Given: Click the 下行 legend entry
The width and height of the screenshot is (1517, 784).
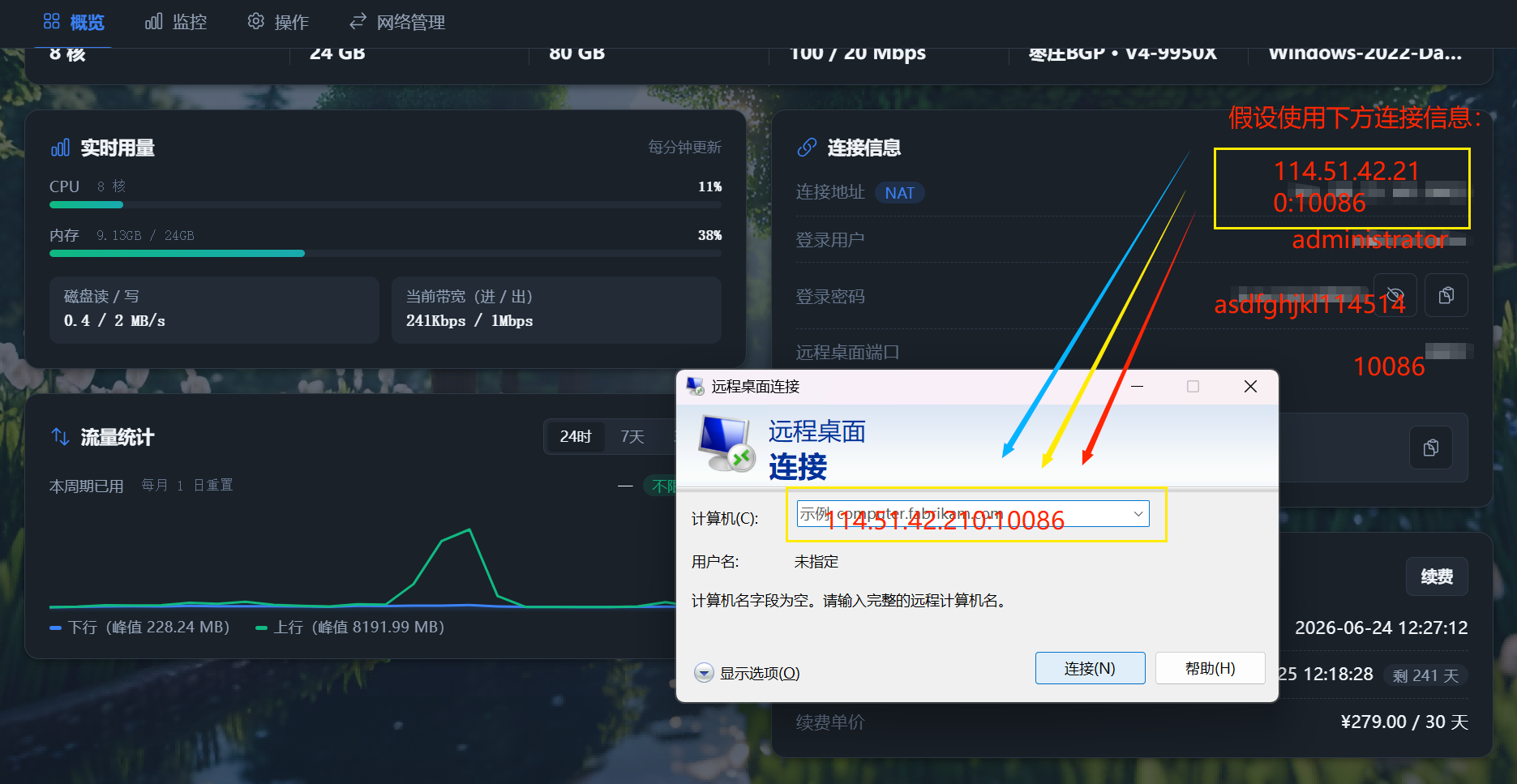Looking at the screenshot, I should (x=139, y=628).
